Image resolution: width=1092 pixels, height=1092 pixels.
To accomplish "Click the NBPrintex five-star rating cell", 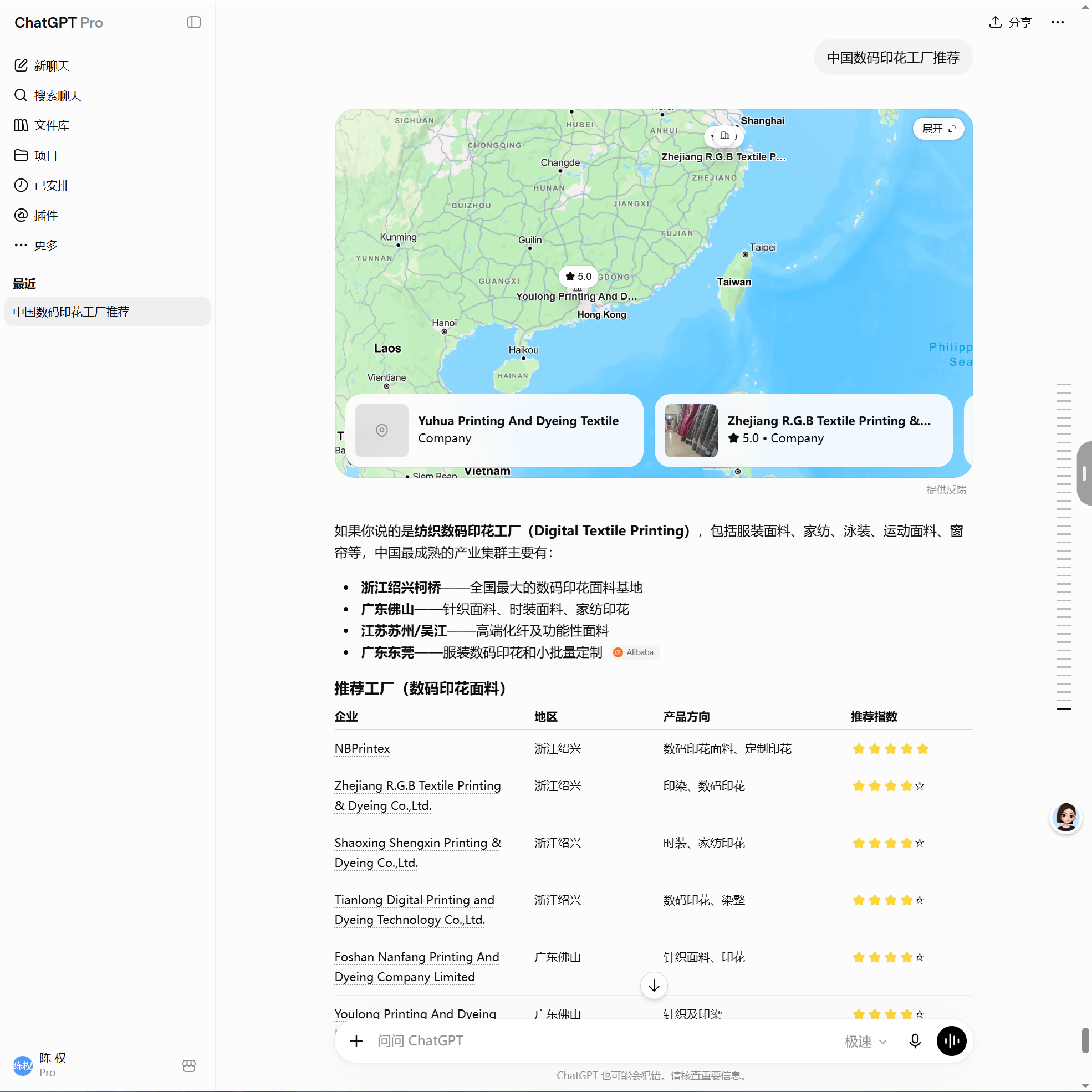I will 891,748.
